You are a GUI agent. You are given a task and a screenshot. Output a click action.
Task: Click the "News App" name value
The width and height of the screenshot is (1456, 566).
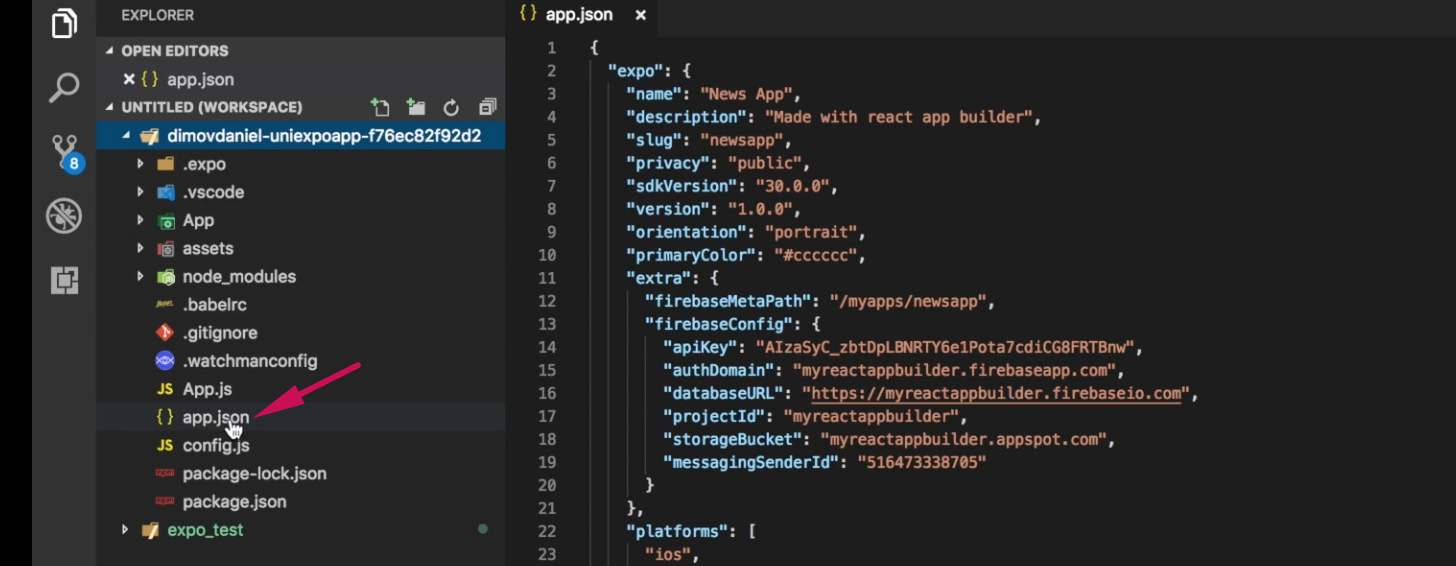(745, 94)
